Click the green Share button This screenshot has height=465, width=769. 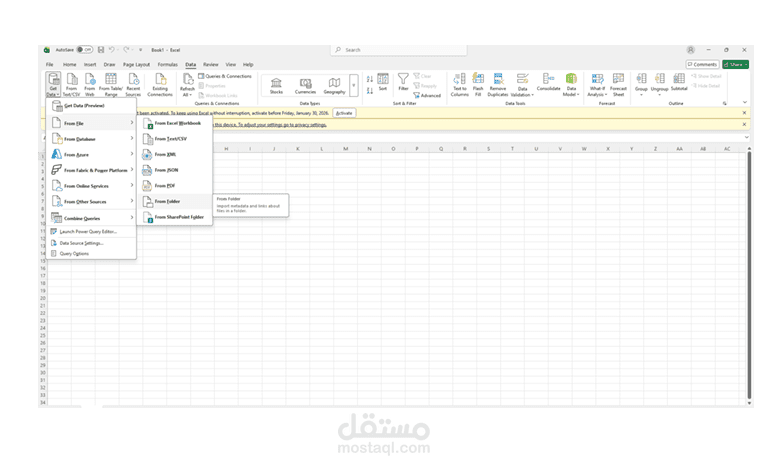pyautogui.click(x=735, y=64)
